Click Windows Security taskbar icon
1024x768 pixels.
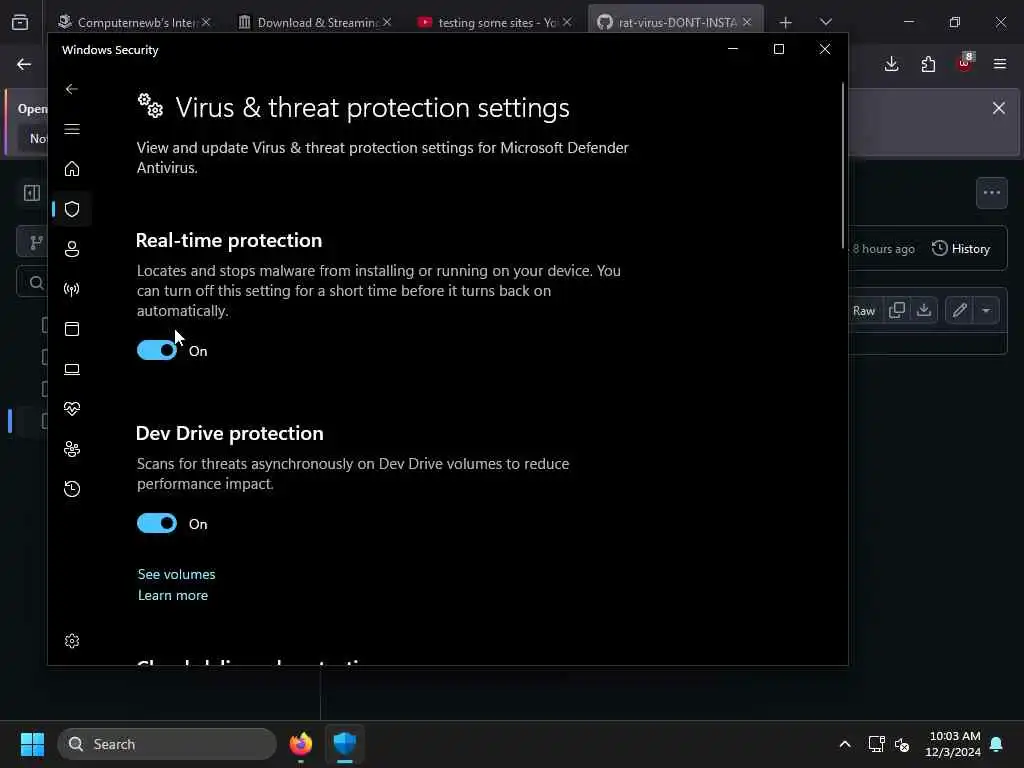345,744
